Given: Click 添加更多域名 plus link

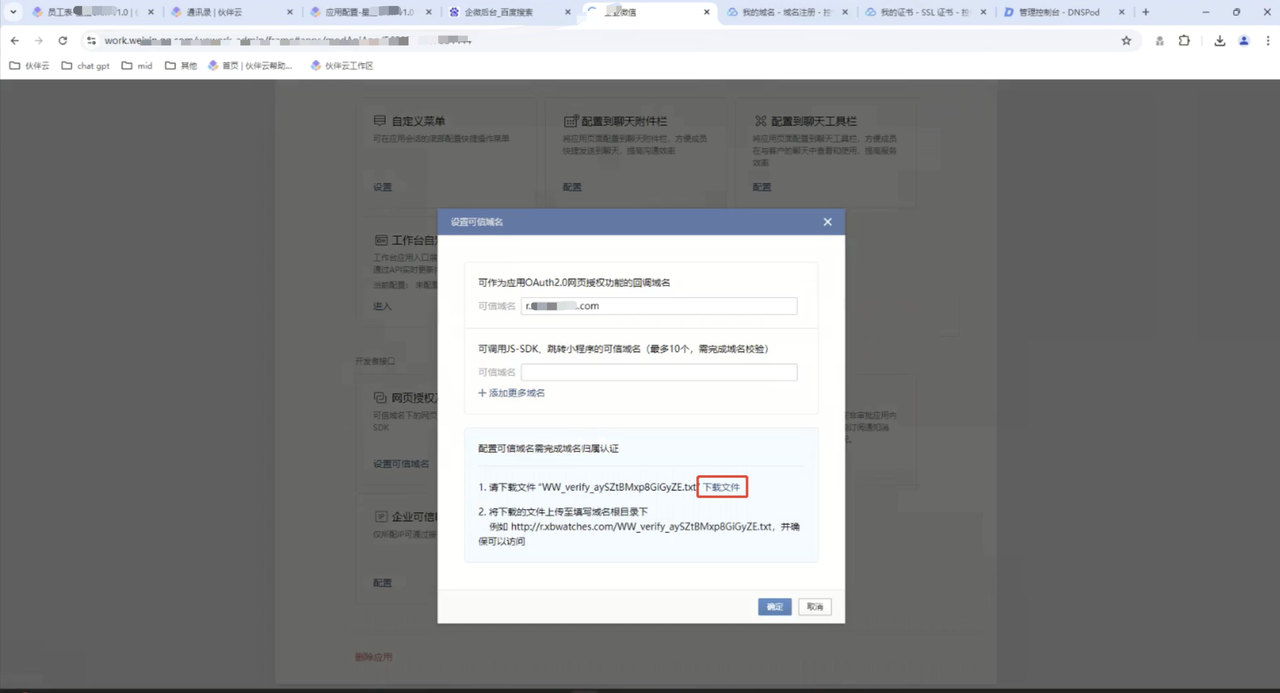Looking at the screenshot, I should 511,393.
